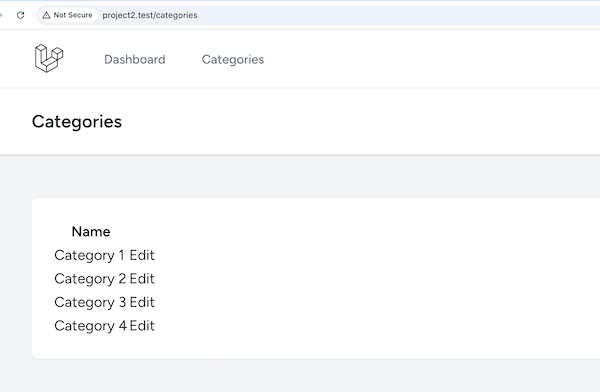The height and width of the screenshot is (392, 600).
Task: Go to the Dashboard navigation tab
Action: pyautogui.click(x=135, y=59)
